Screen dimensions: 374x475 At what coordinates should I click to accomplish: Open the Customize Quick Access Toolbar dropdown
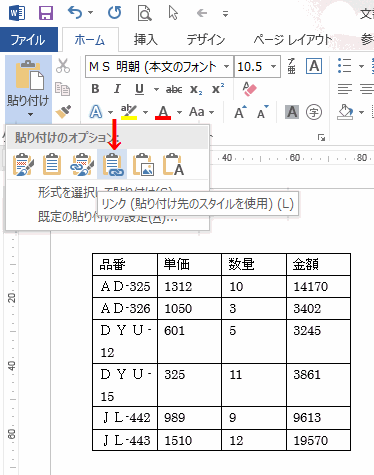click(226, 14)
